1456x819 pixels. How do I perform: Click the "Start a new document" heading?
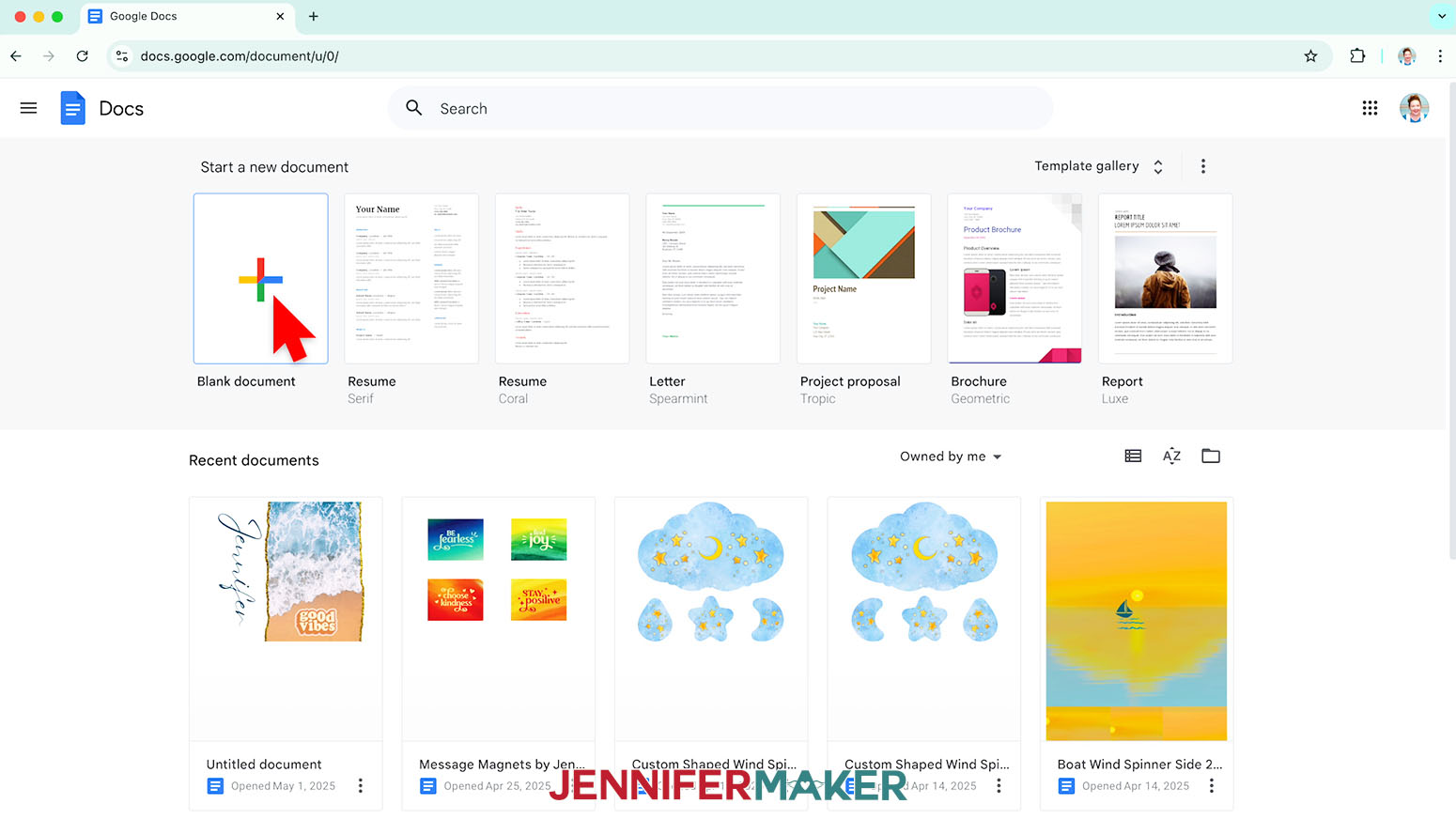(x=274, y=167)
